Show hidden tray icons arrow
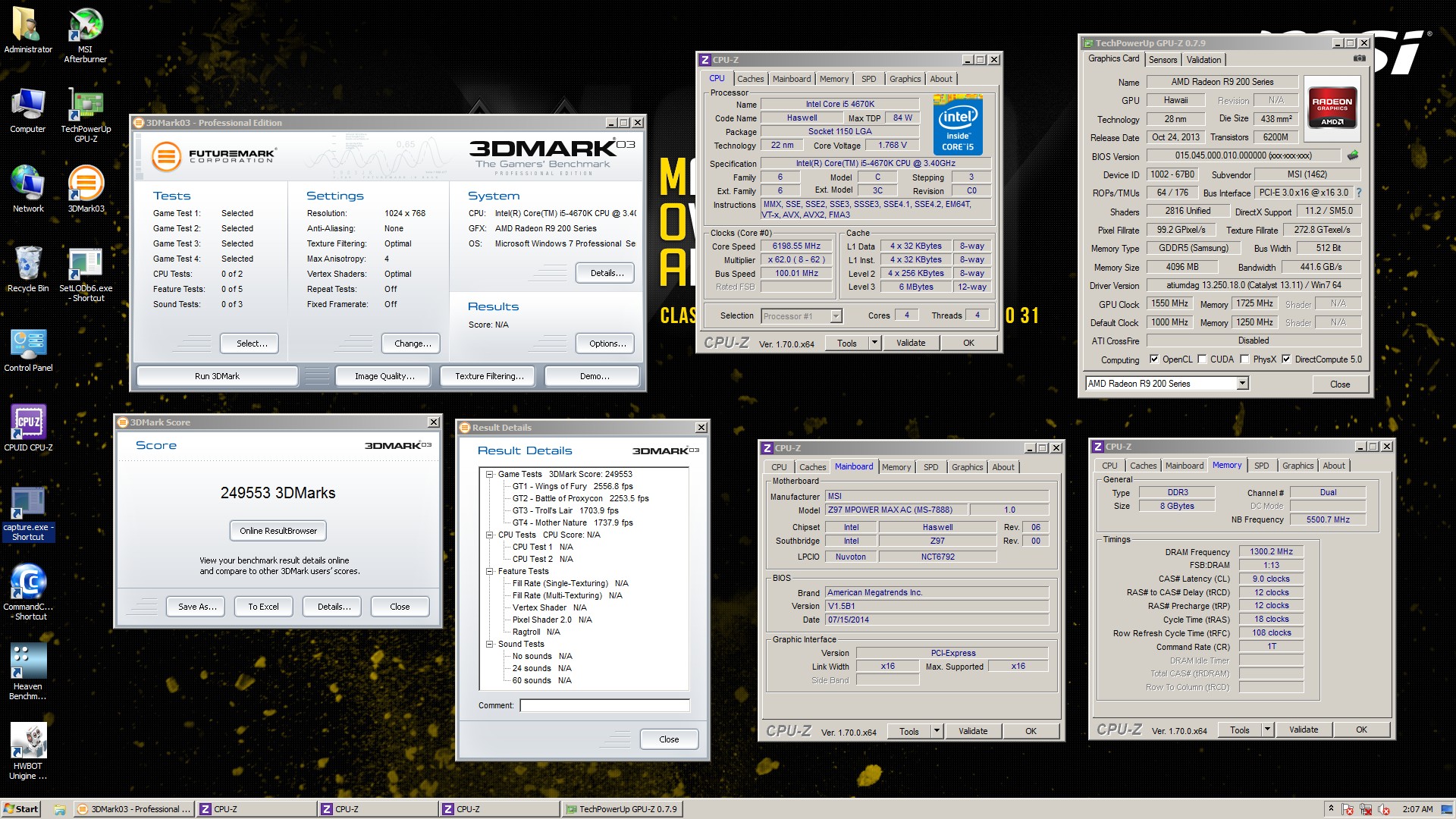Viewport: 1456px width, 819px height. pos(1331,809)
